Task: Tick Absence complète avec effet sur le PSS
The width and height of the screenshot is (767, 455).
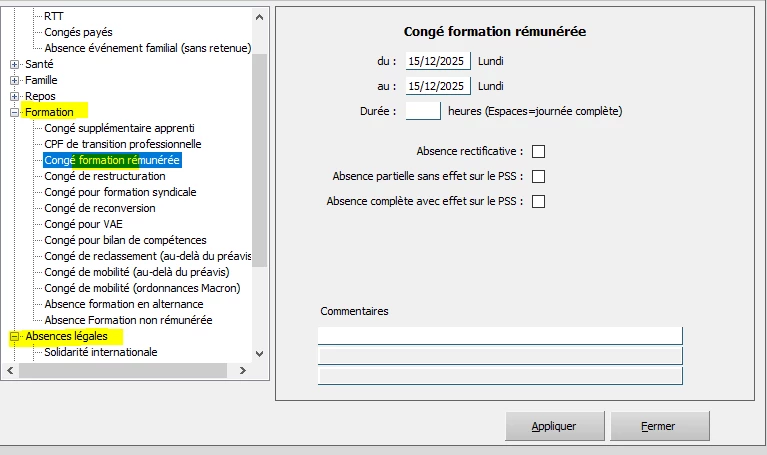Action: coord(539,201)
